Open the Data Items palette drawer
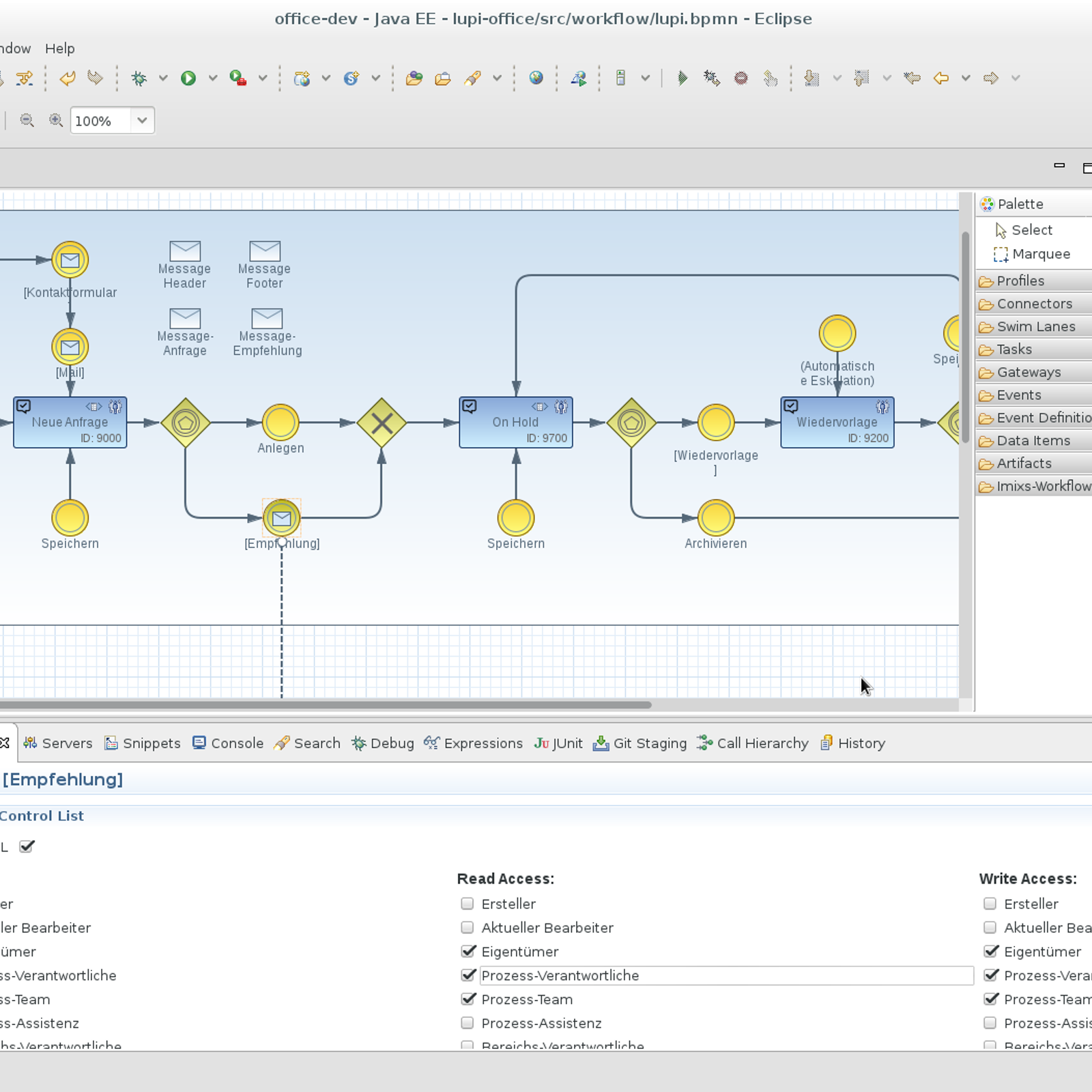Viewport: 1092px width, 1092px height. 1034,441
